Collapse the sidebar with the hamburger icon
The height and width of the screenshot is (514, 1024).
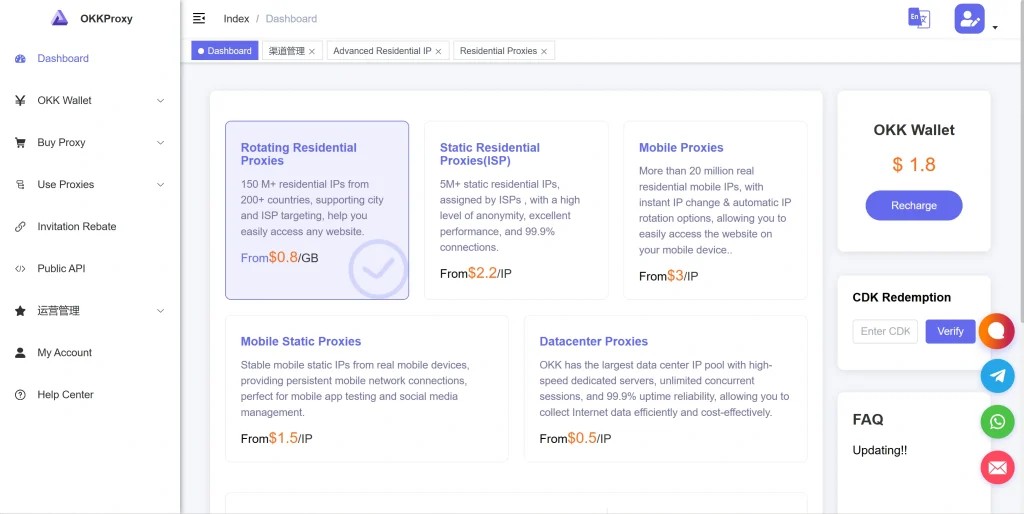[x=199, y=18]
